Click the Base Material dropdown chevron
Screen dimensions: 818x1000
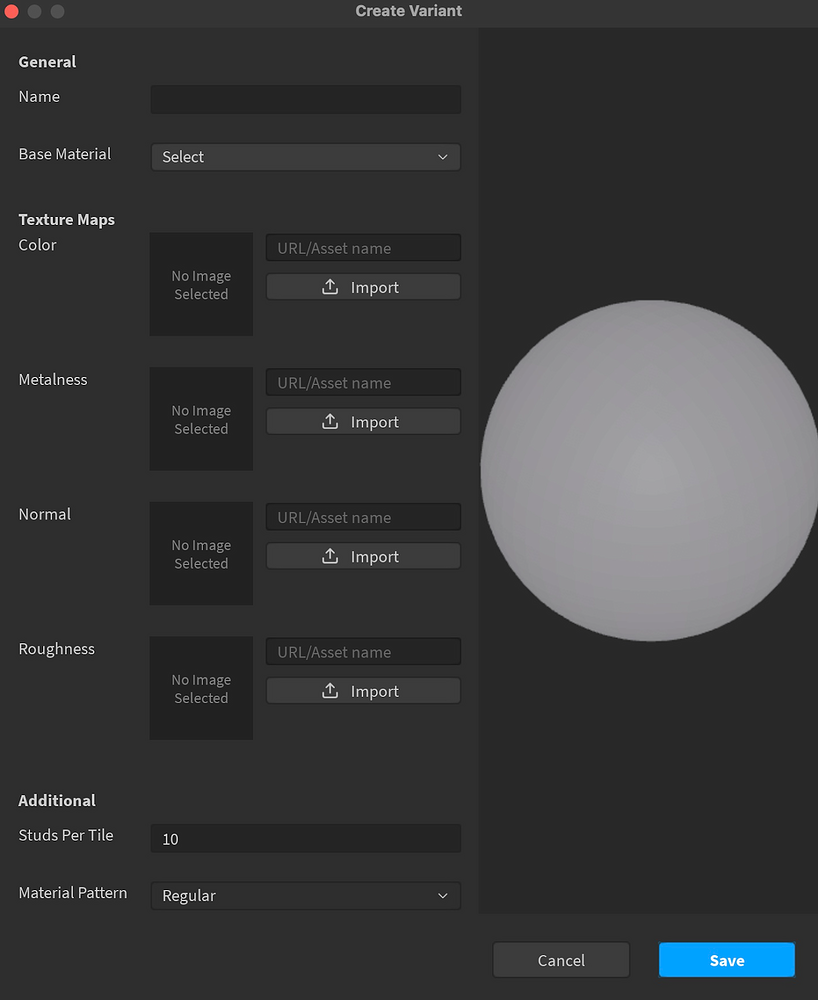click(443, 157)
